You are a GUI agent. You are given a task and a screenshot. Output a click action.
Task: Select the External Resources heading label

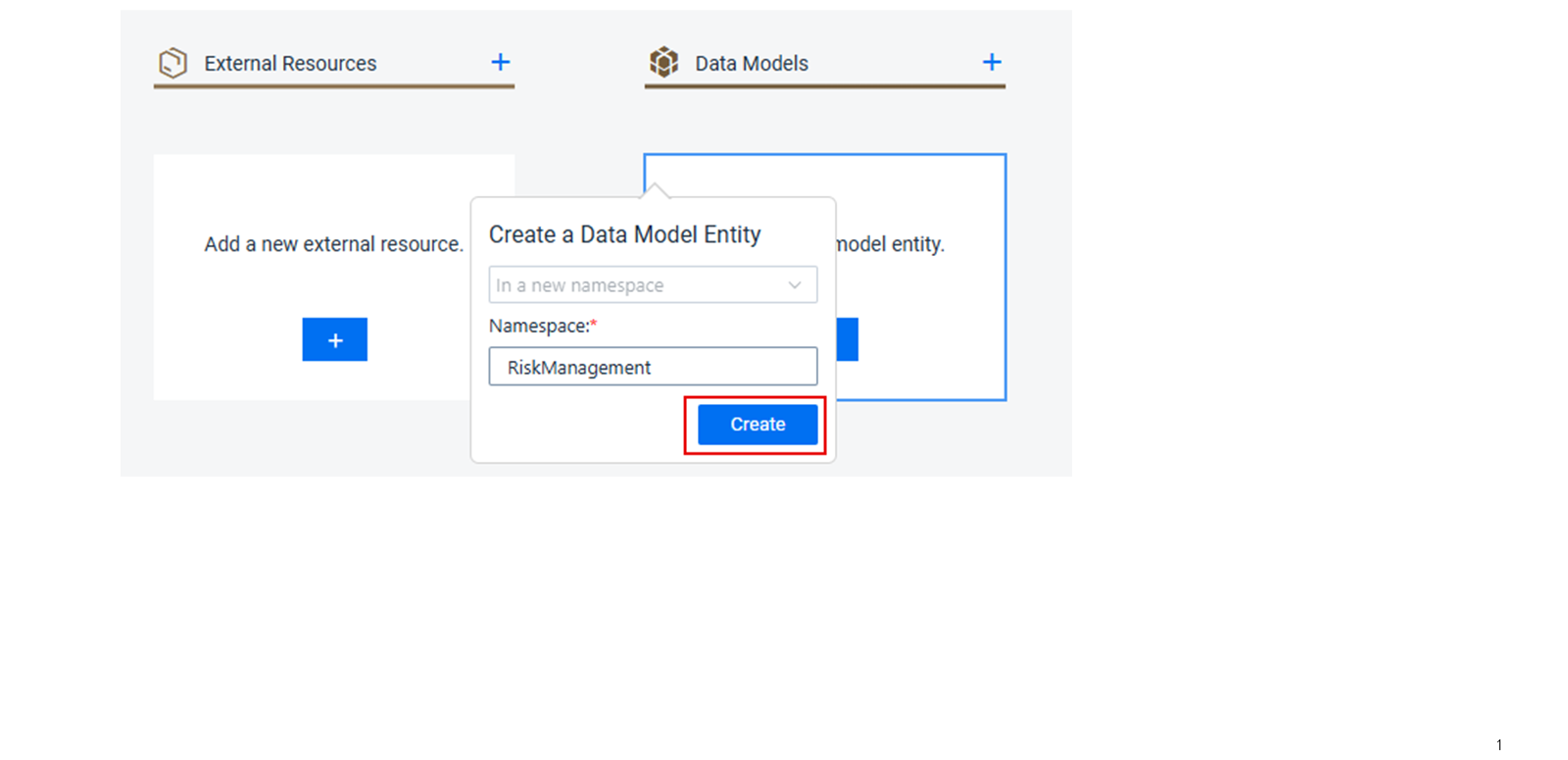click(290, 64)
